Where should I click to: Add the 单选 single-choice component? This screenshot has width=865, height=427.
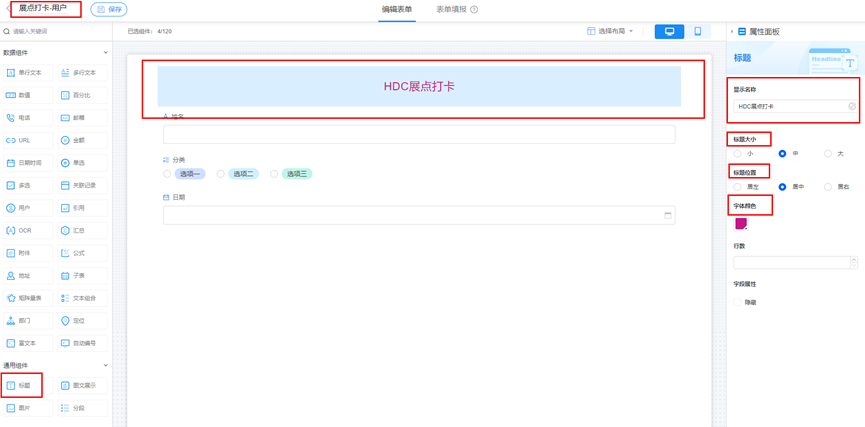83,163
